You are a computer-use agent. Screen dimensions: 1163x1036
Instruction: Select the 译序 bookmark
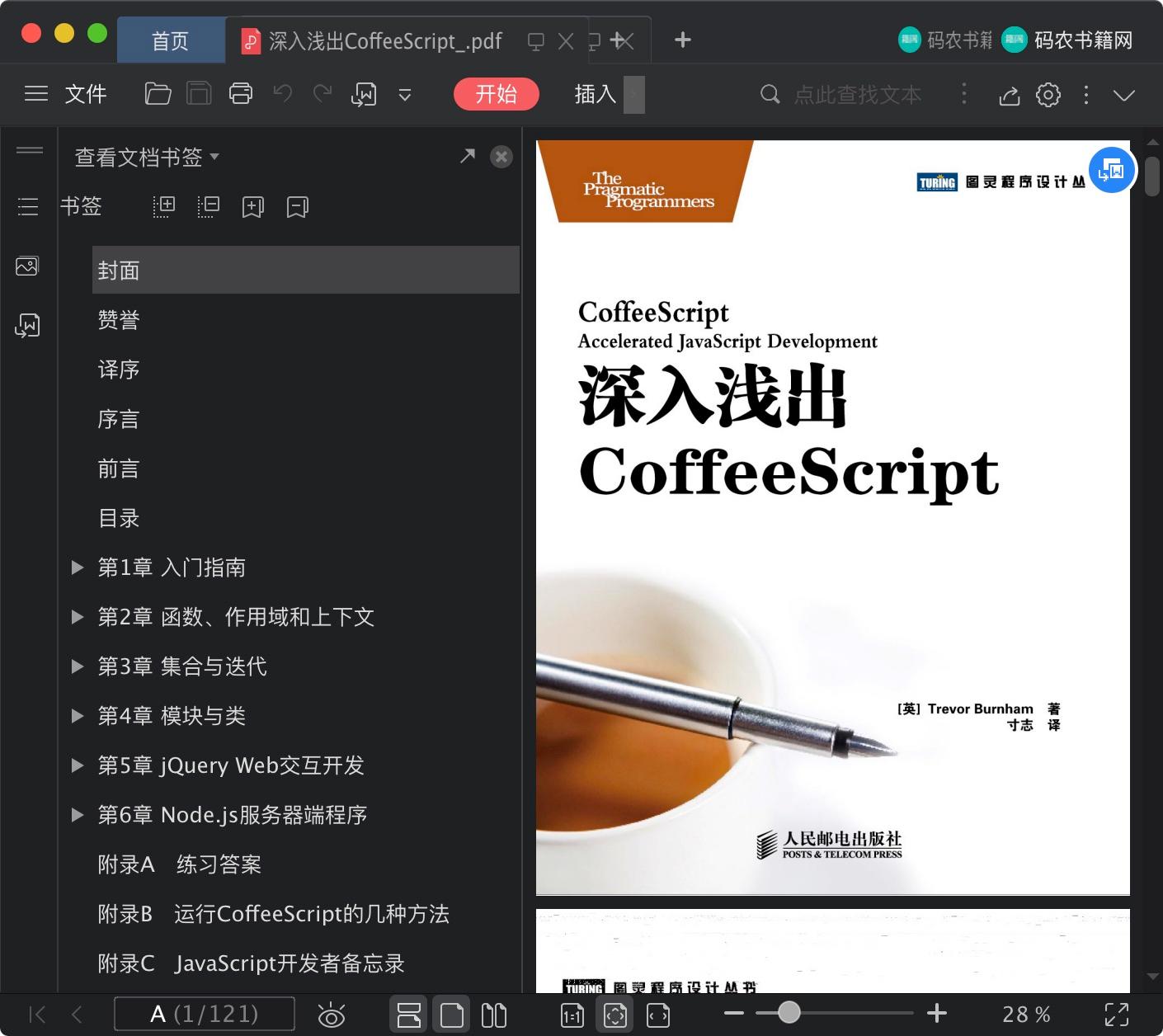pyautogui.click(x=119, y=370)
